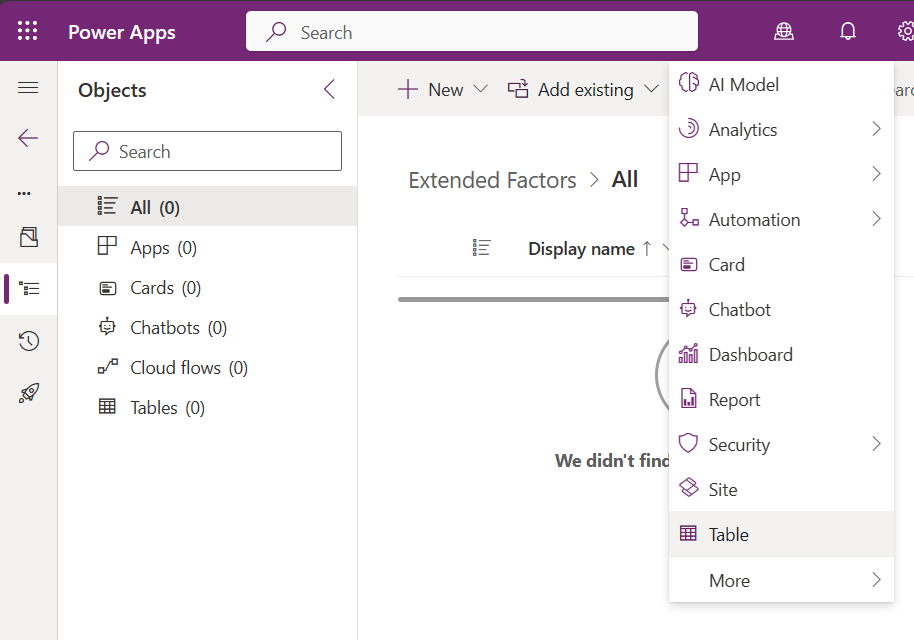Open the settings gear icon
The height and width of the screenshot is (640, 914).
[905, 31]
